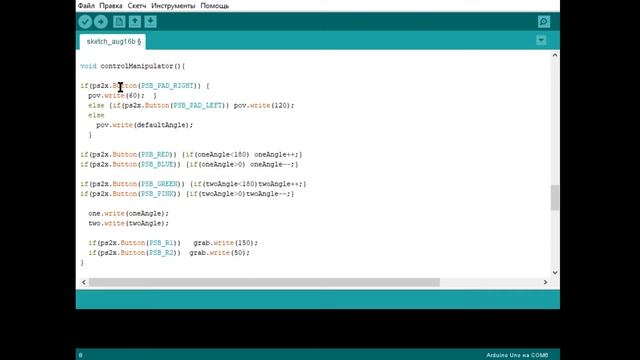
Task: Open the Файл menu
Action: click(x=86, y=6)
